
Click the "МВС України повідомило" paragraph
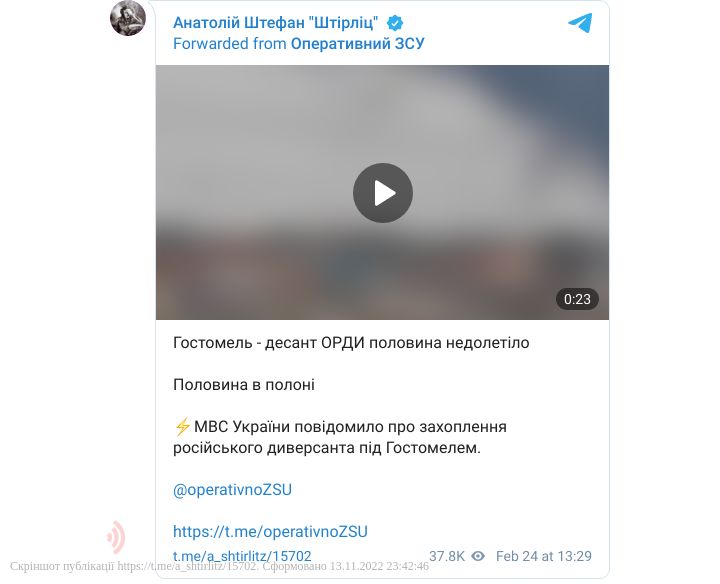point(340,437)
